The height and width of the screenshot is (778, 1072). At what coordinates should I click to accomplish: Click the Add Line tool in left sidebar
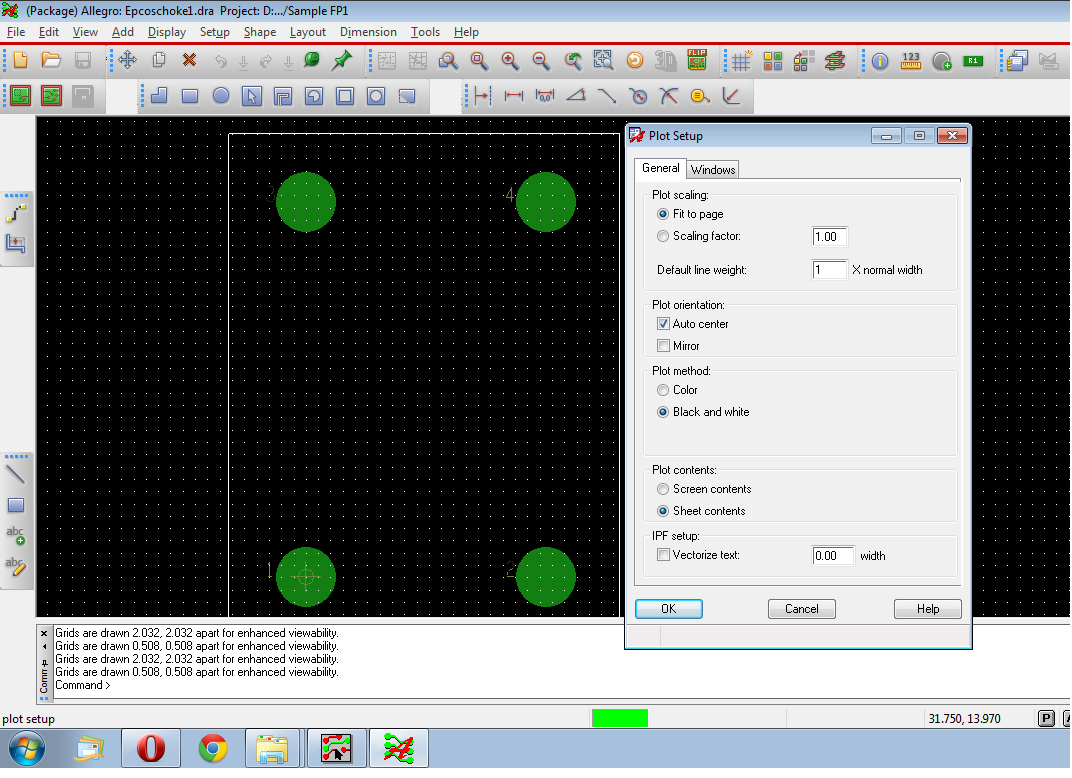pos(16,474)
